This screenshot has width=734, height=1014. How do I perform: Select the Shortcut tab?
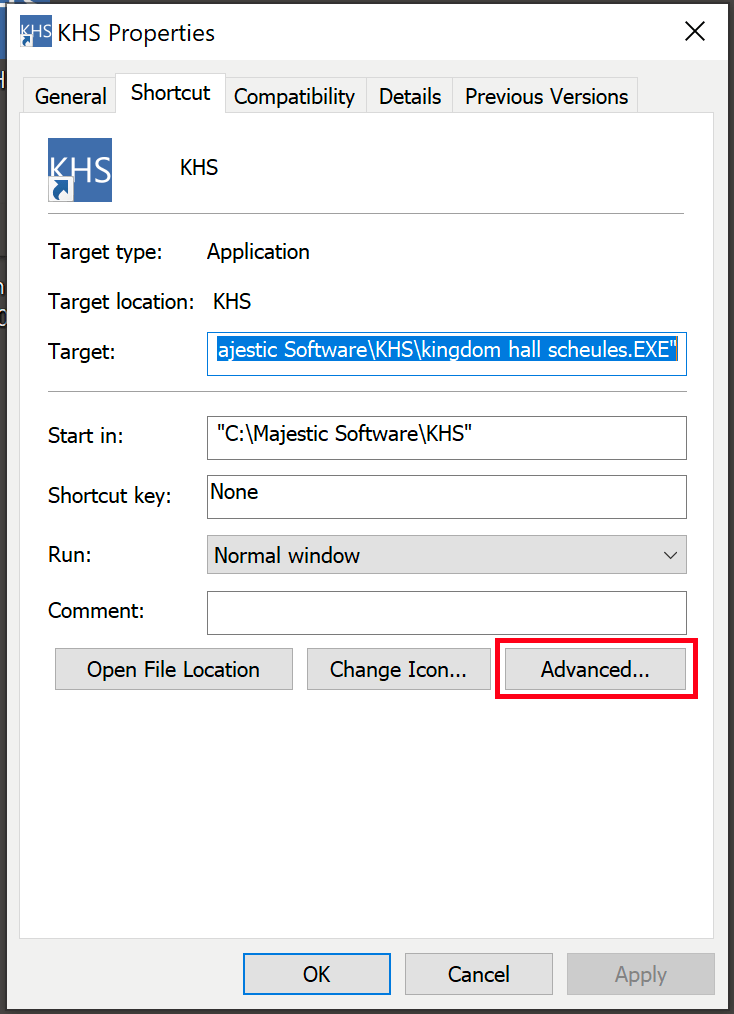(171, 93)
